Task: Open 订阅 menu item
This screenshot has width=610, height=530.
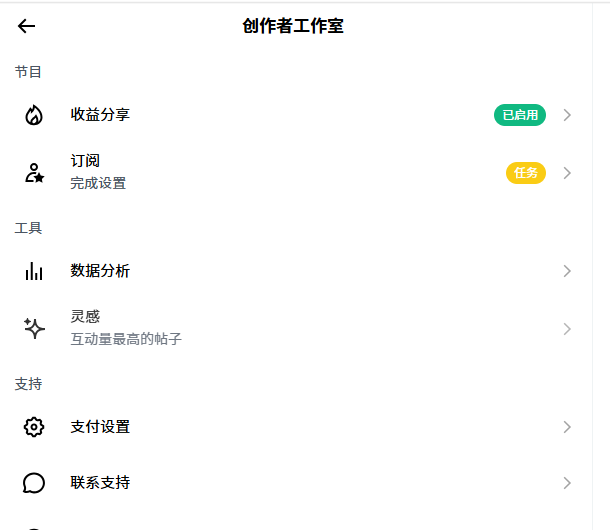Action: pyautogui.click(x=296, y=173)
